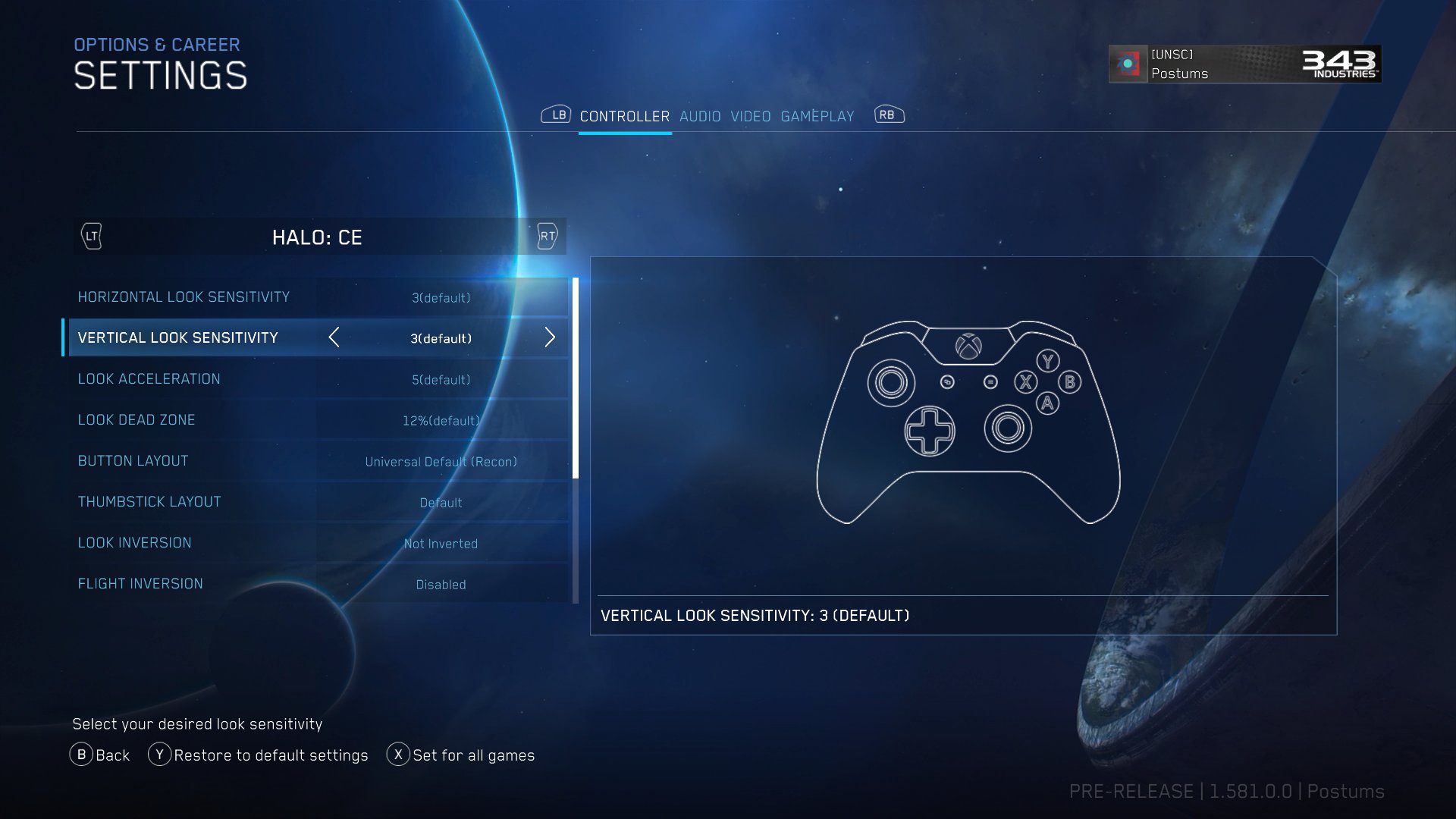This screenshot has height=819, width=1456.
Task: Collapse Vertical Look Sensitivity left arrow
Action: point(334,337)
